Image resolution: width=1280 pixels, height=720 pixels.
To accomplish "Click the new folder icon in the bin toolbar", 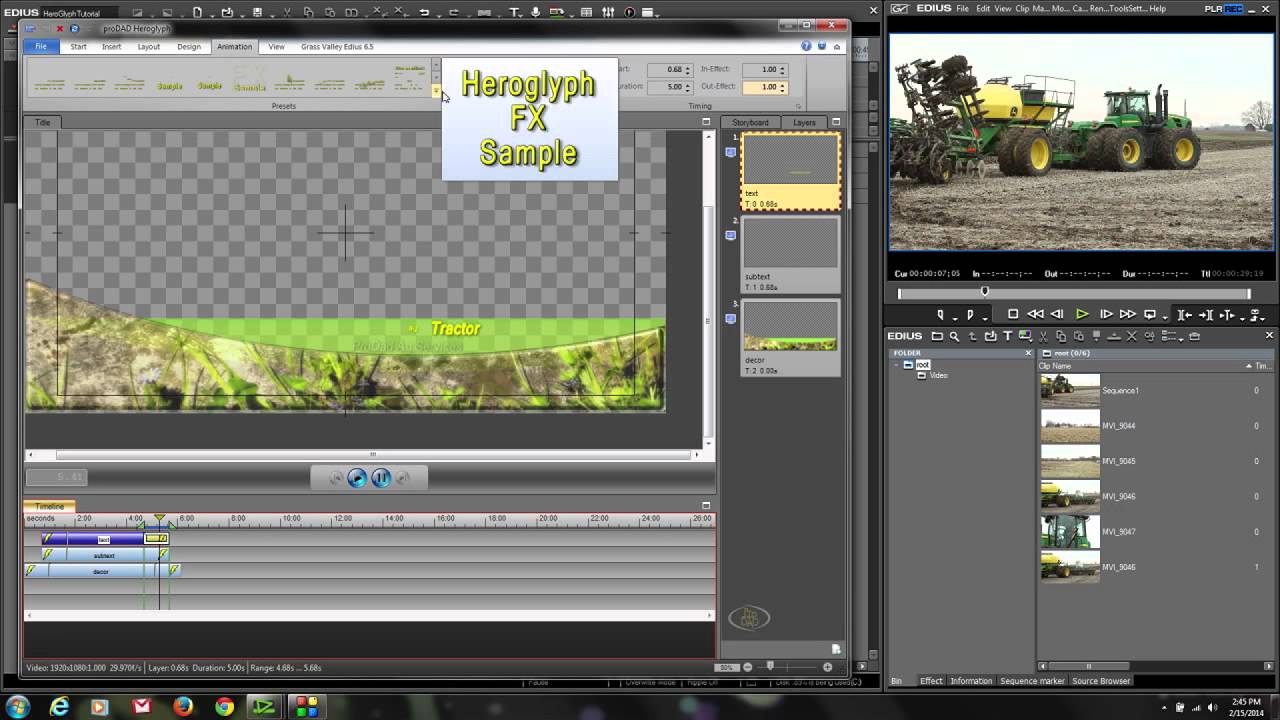I will 937,336.
